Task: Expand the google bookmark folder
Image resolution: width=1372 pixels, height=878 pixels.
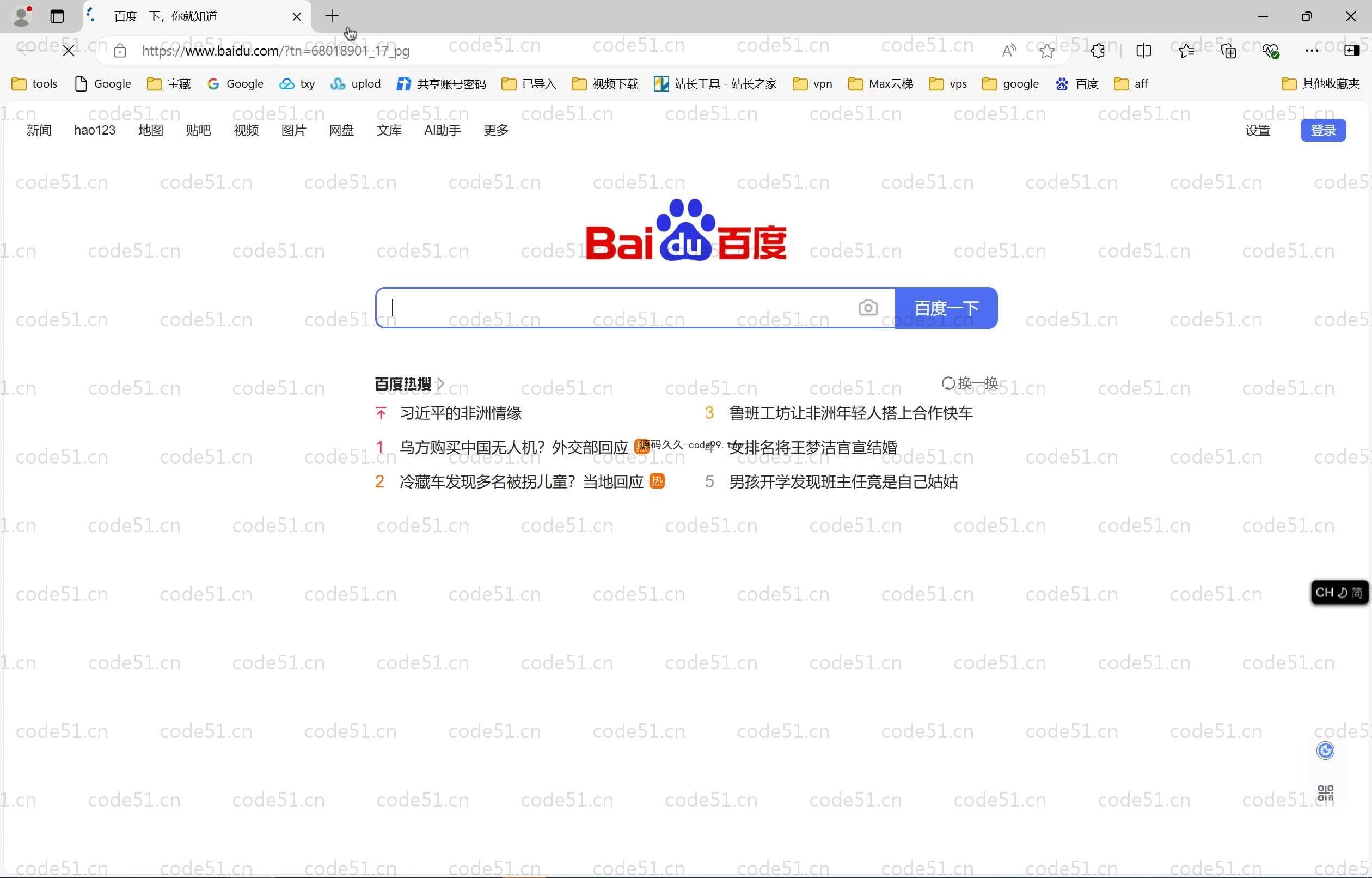Action: click(x=1011, y=84)
